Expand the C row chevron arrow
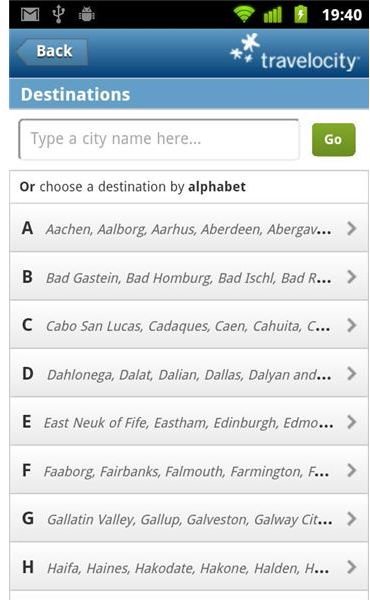The image size is (370, 600). coord(352,325)
